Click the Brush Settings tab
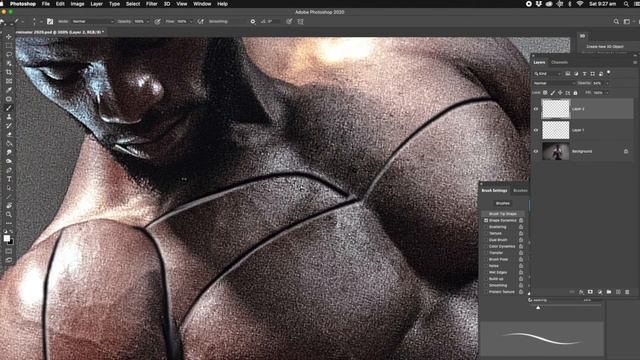 click(494, 191)
